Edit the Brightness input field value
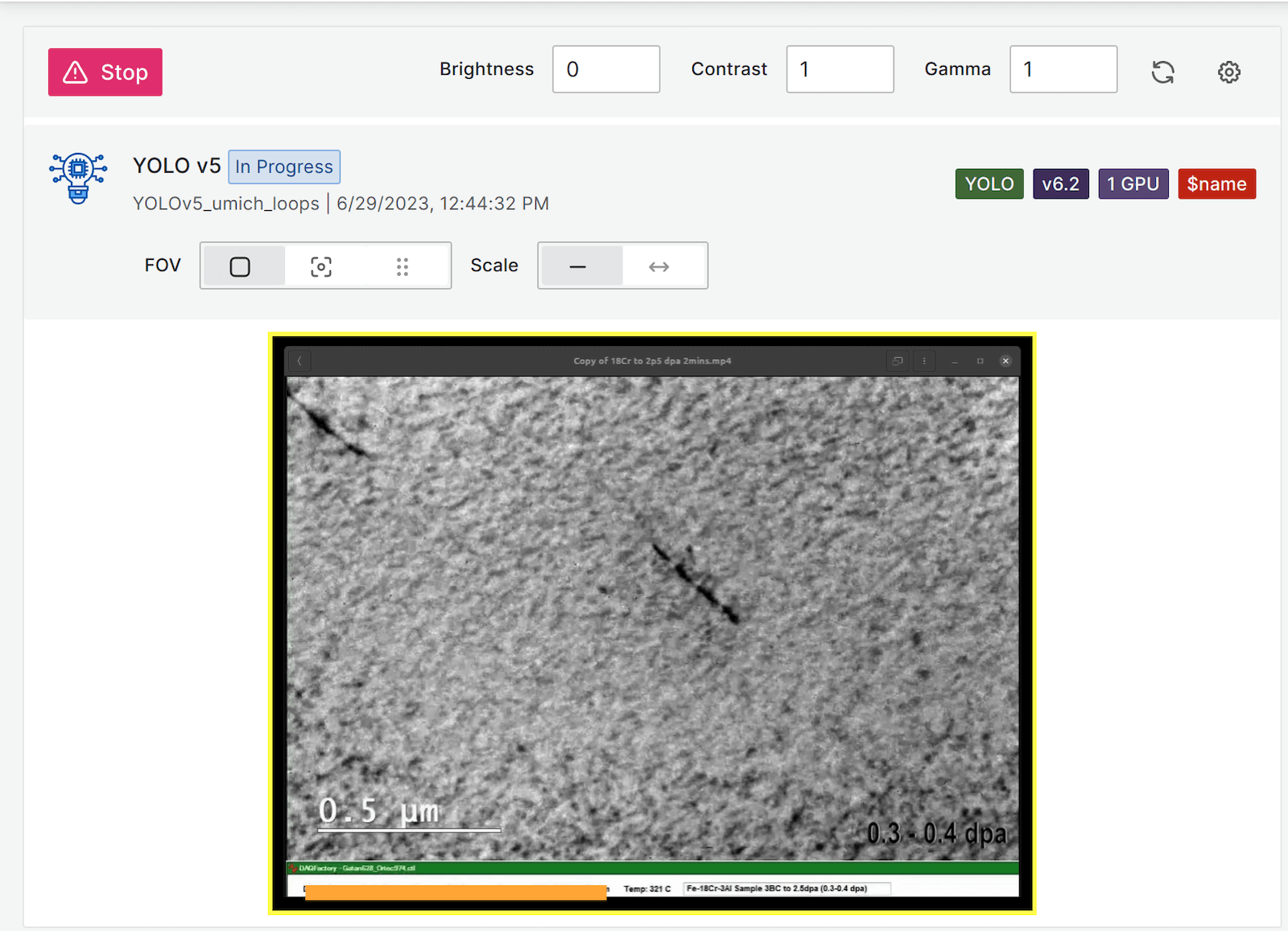 [605, 69]
